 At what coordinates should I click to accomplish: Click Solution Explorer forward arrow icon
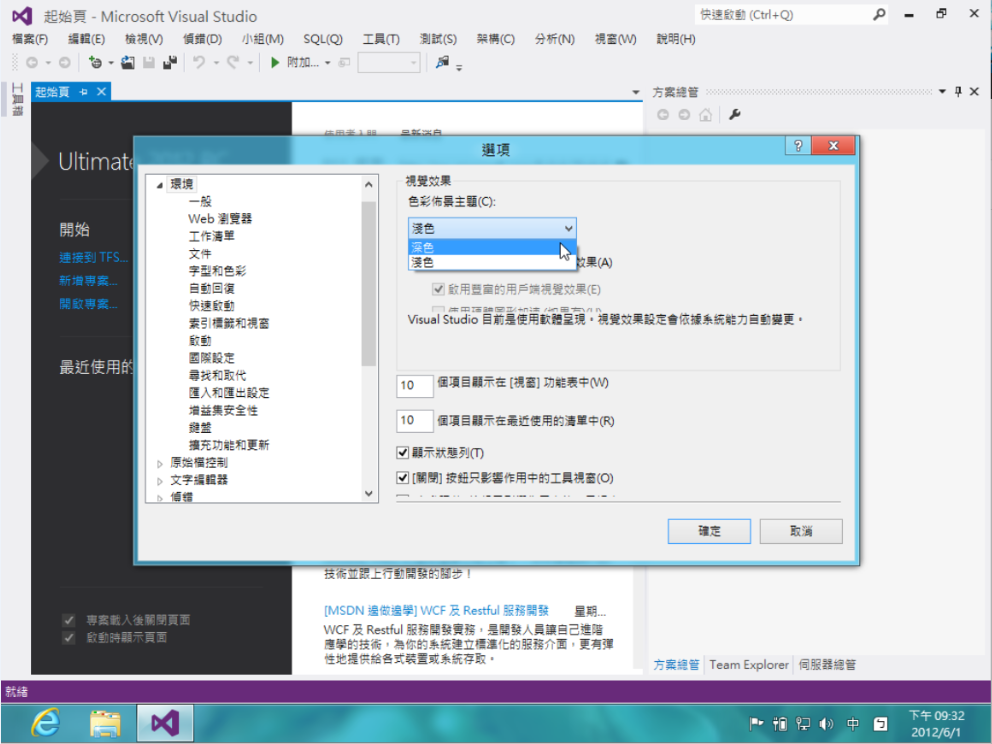pos(685,115)
